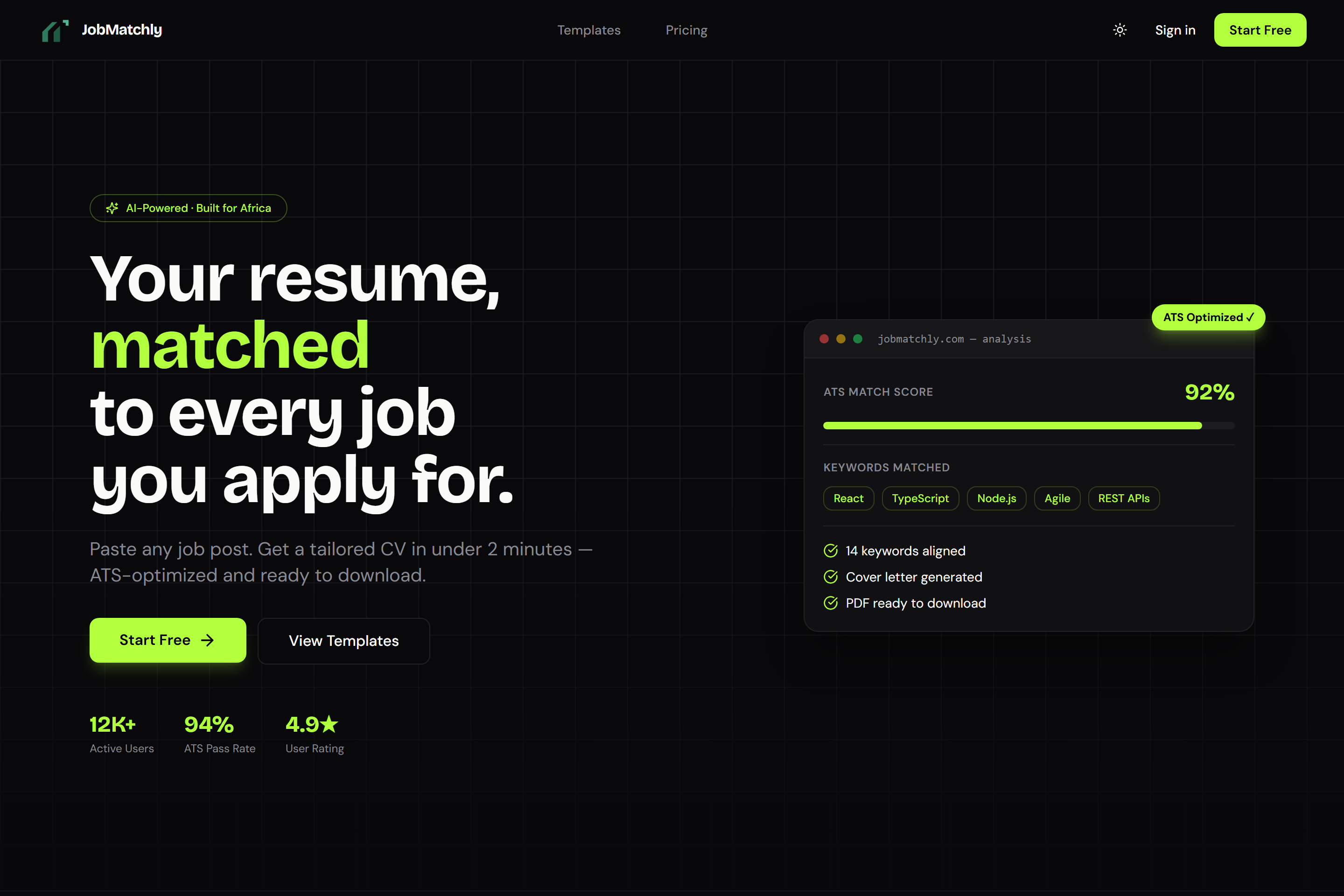Select the React keyword tag
1344x896 pixels.
coord(848,498)
